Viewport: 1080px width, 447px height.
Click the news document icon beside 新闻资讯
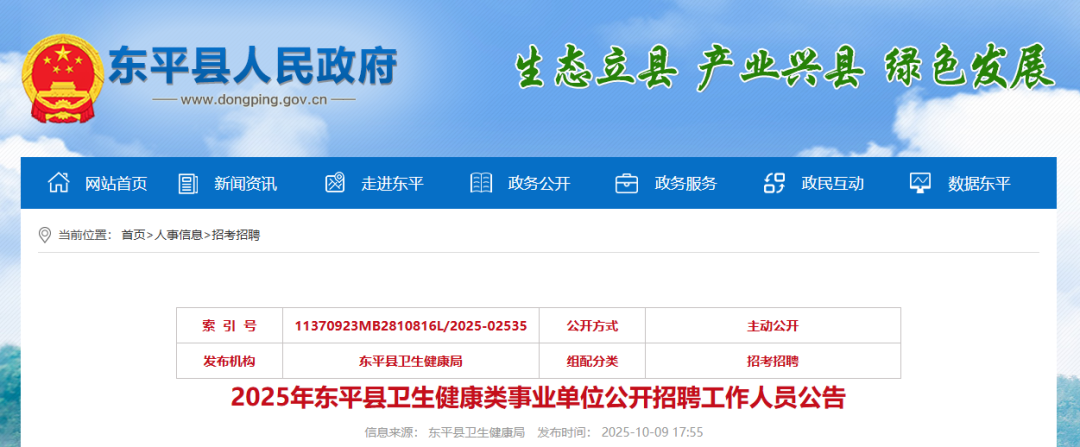coord(188,183)
